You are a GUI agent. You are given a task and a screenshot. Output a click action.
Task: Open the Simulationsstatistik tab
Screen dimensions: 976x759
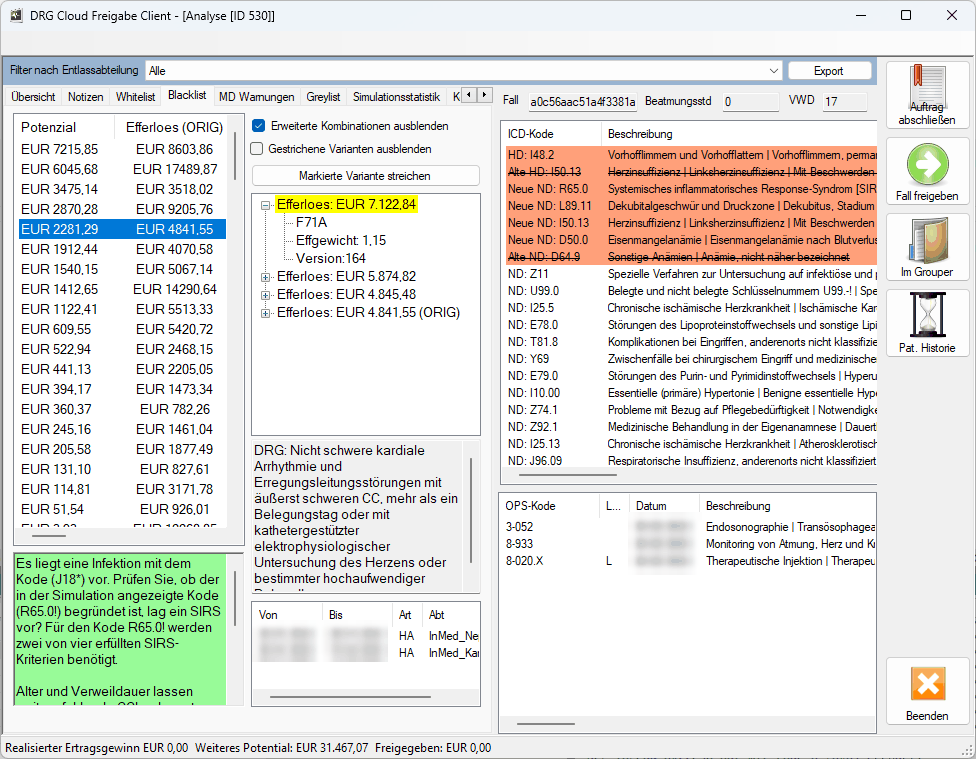(396, 97)
